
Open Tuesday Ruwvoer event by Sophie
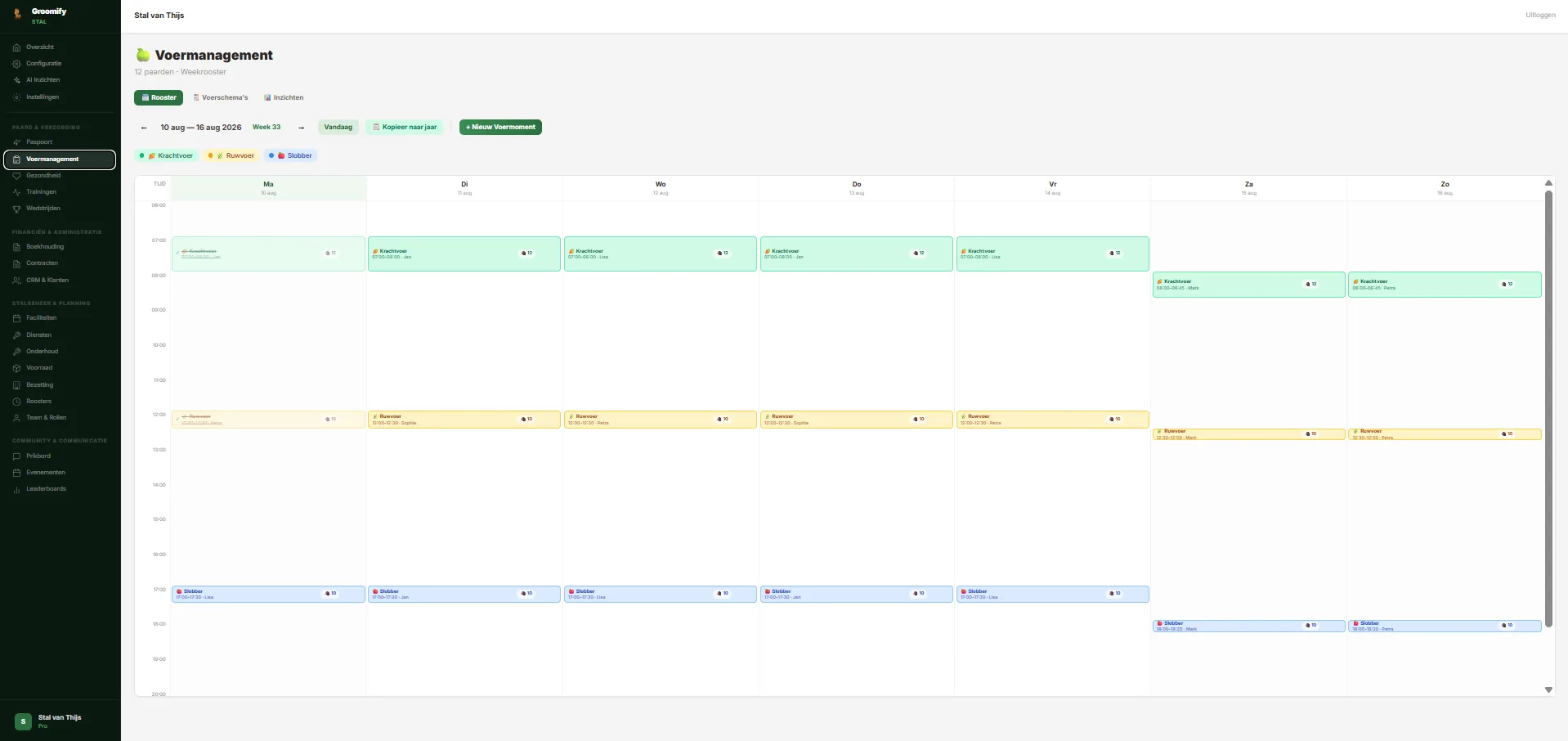[x=464, y=420]
